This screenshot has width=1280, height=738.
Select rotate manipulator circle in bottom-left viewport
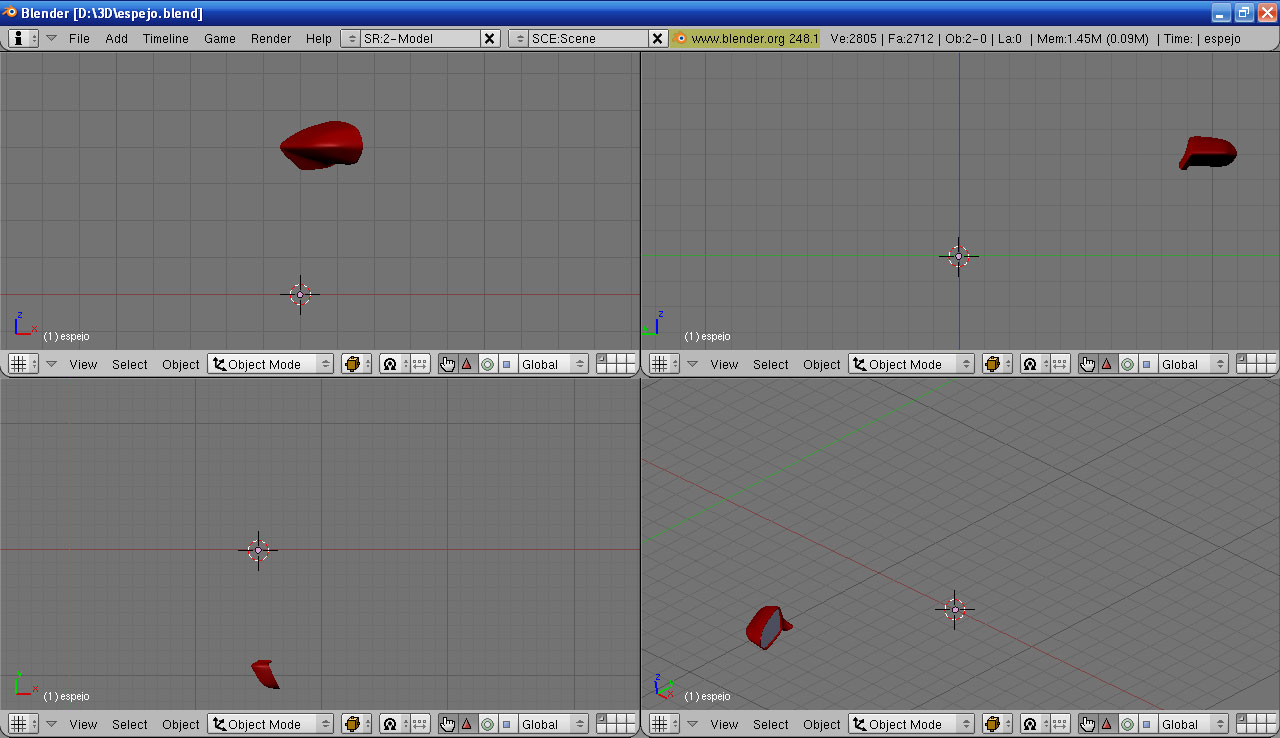point(487,724)
